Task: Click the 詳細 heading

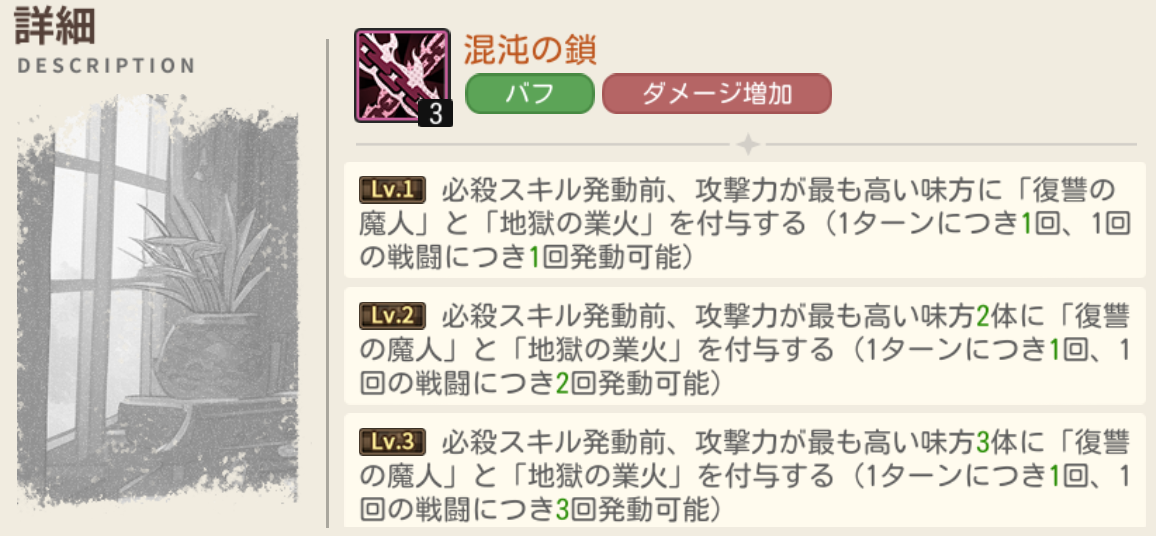Action: click(x=55, y=27)
